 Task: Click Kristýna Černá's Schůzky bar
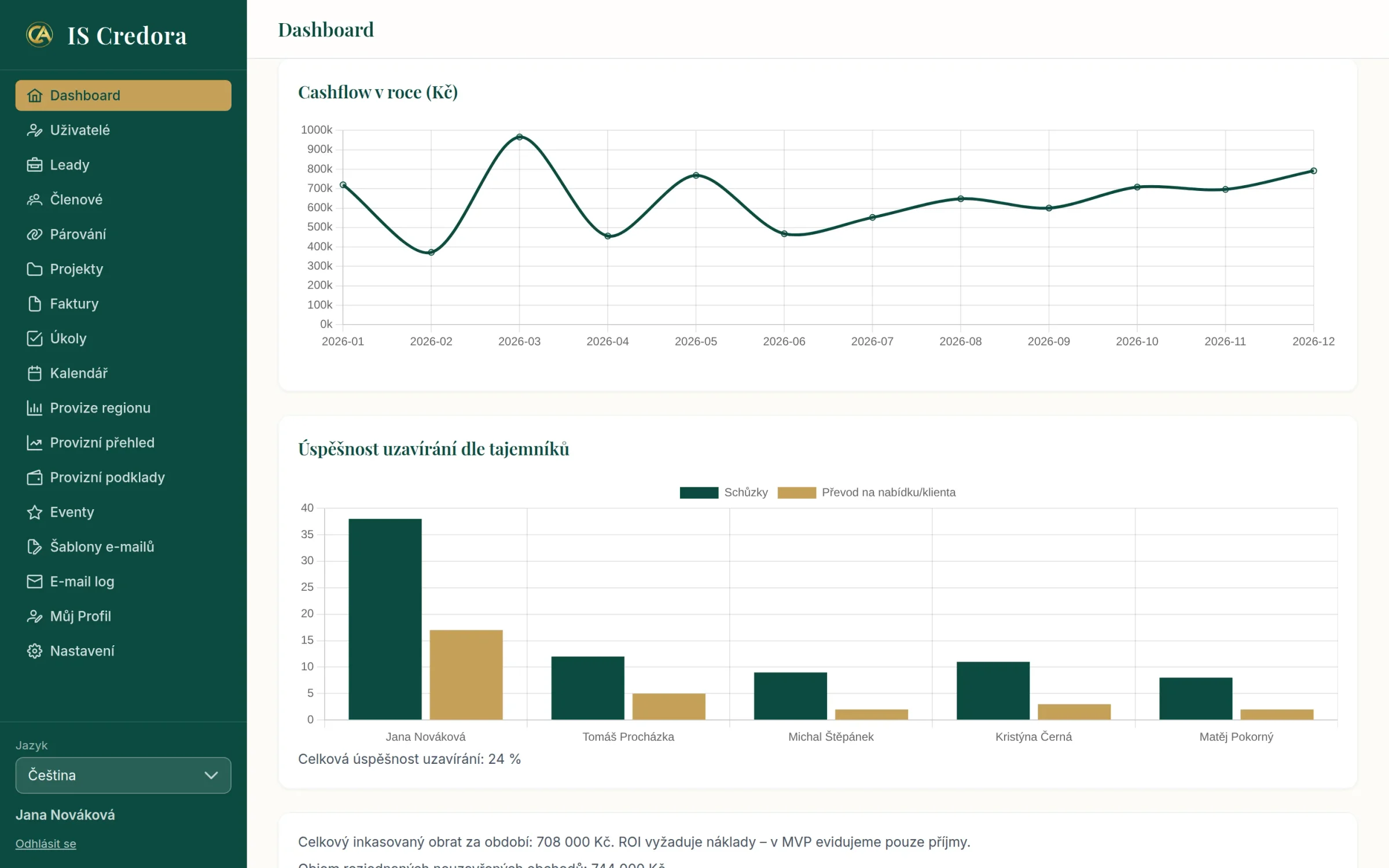click(x=993, y=691)
